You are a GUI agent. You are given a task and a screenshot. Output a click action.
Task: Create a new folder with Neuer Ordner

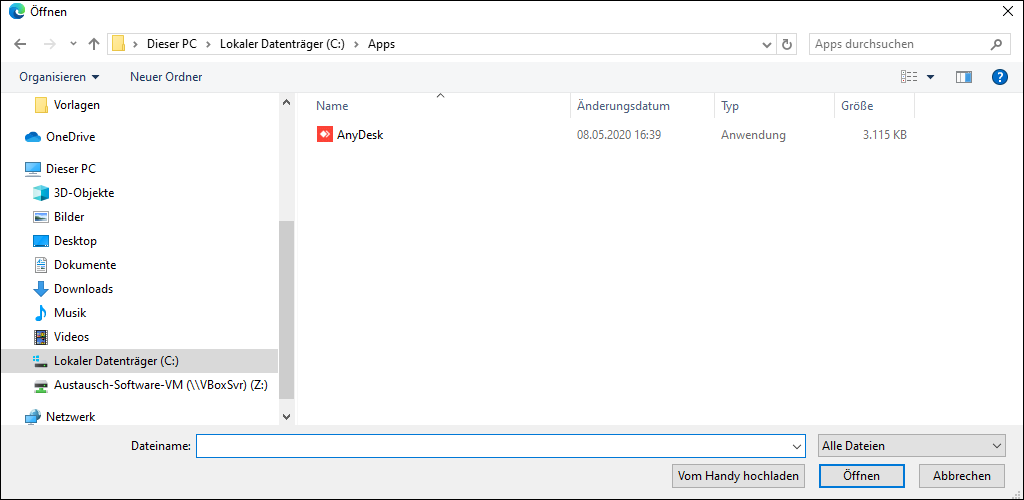[x=166, y=77]
